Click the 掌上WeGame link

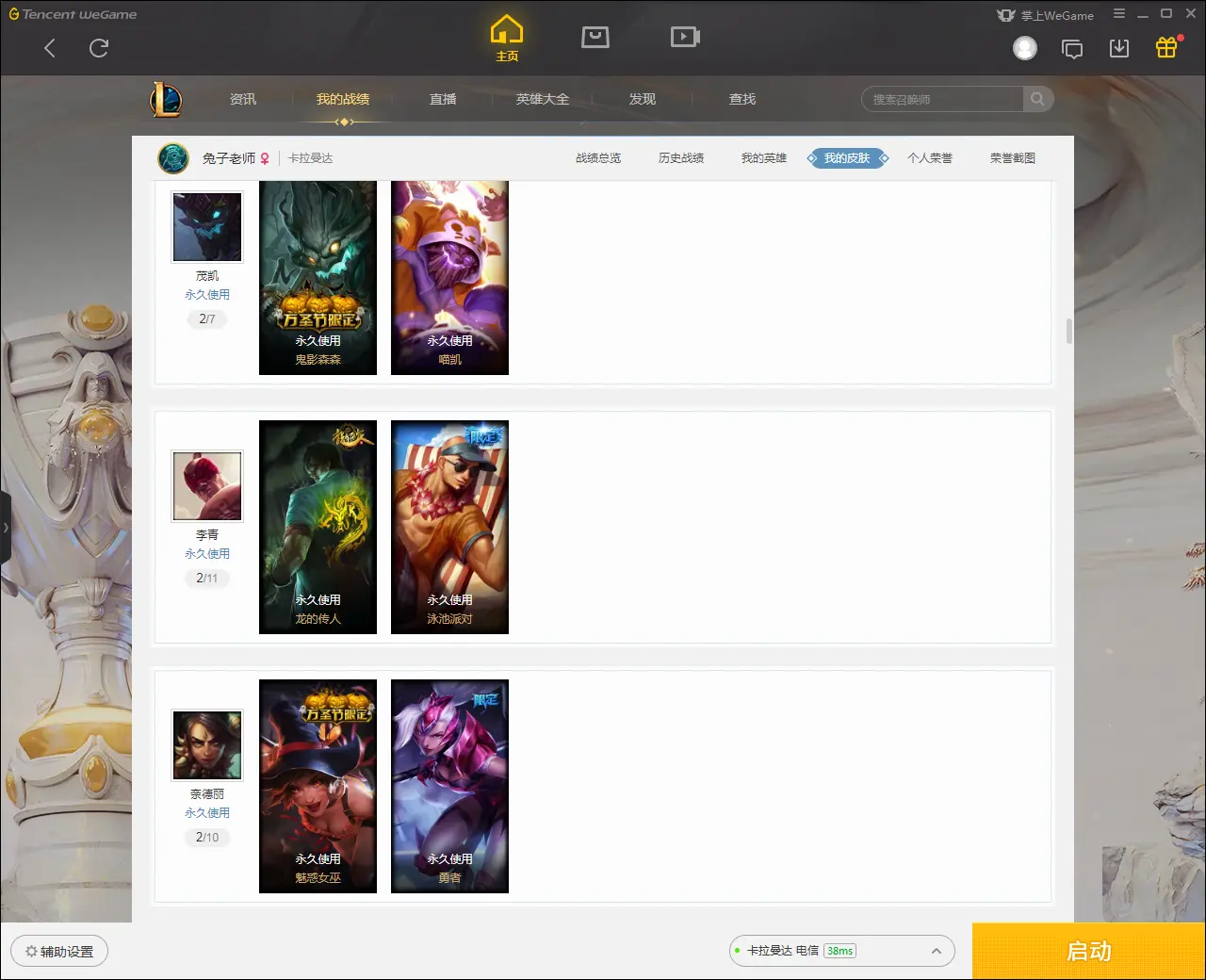click(1046, 15)
